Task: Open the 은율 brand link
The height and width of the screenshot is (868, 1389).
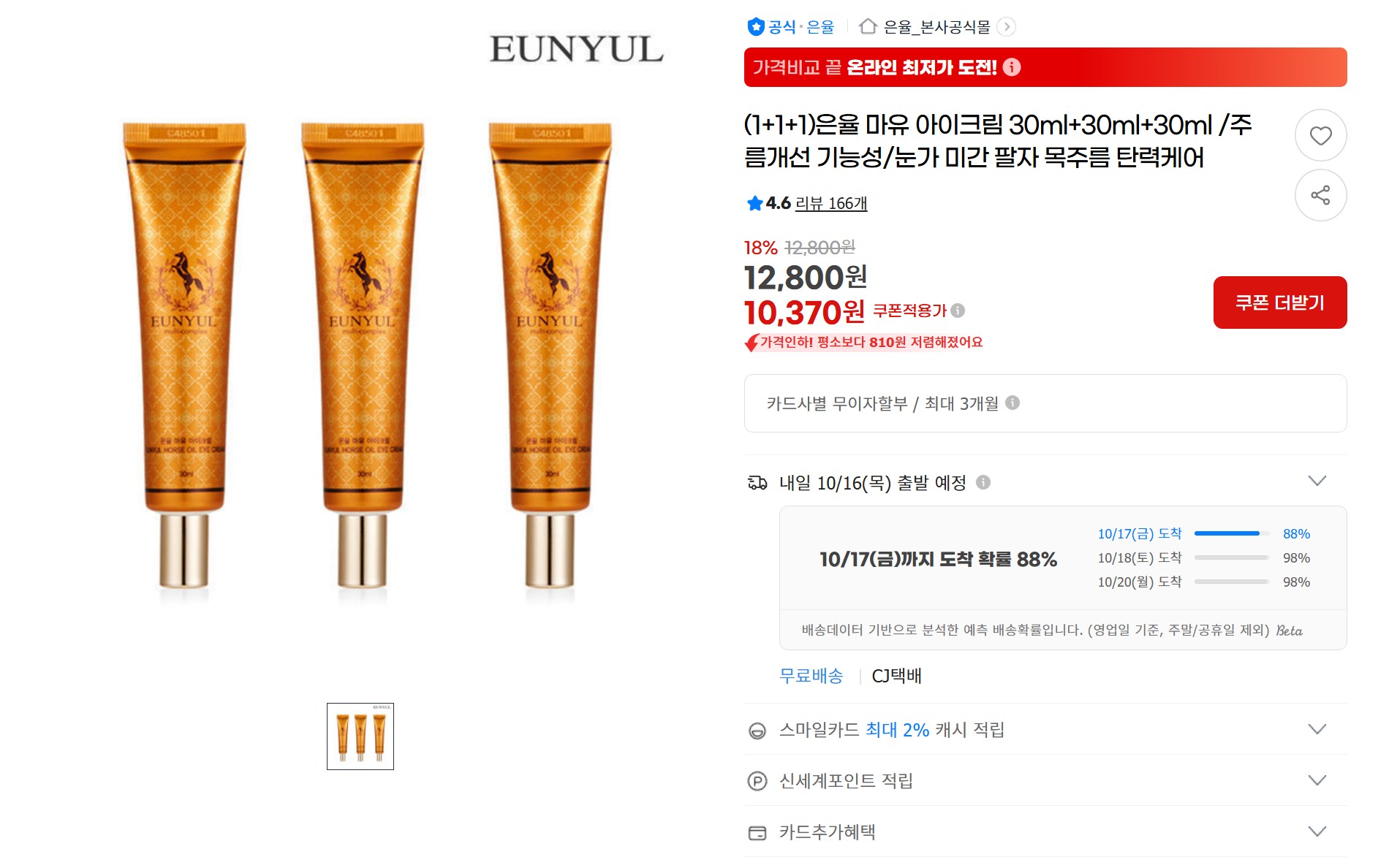Action: tap(820, 27)
